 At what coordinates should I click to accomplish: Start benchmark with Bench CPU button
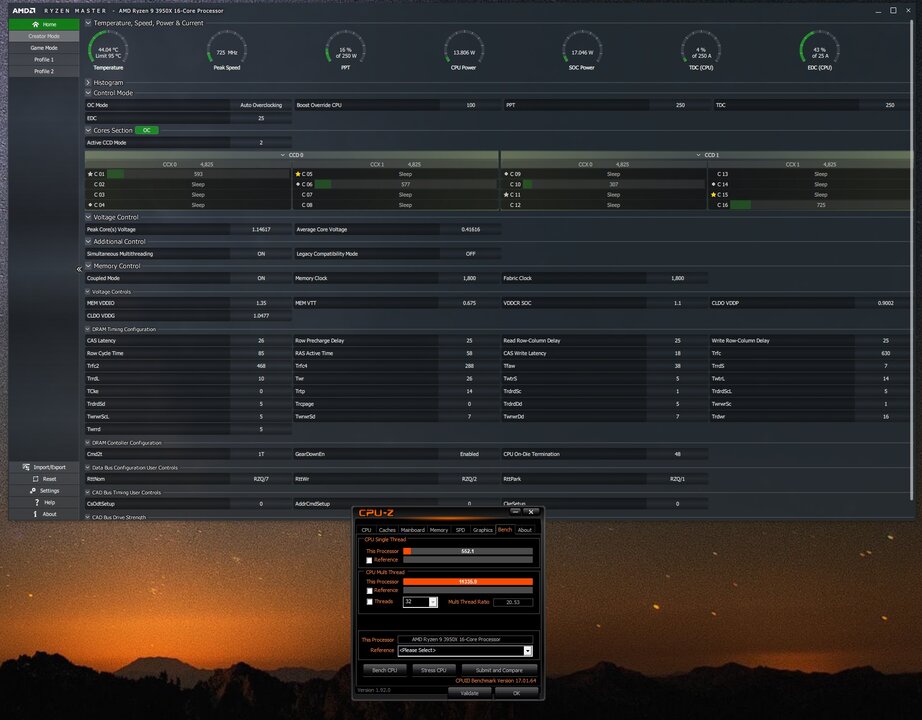point(385,670)
